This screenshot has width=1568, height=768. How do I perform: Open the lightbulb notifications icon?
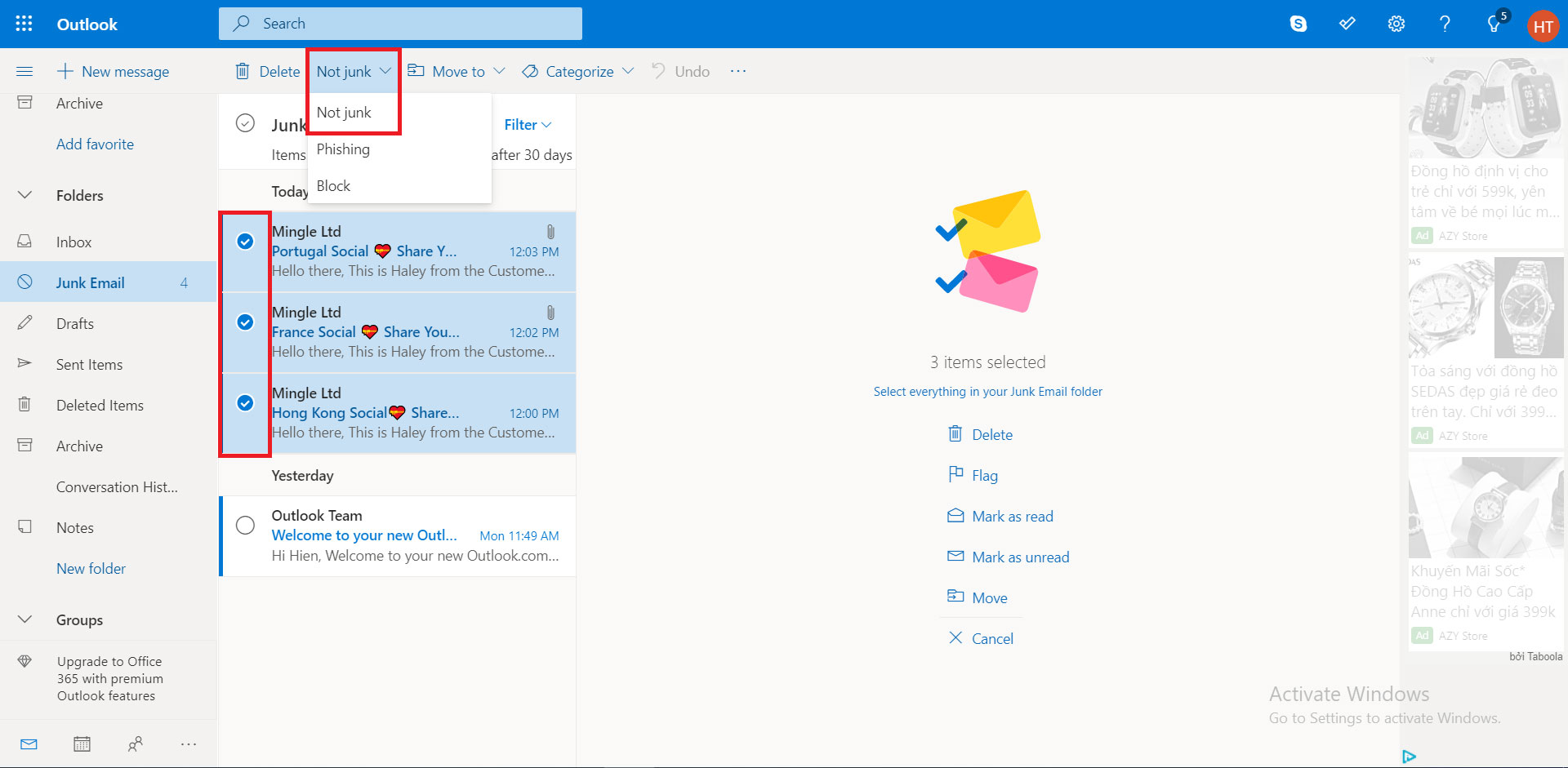click(1494, 24)
